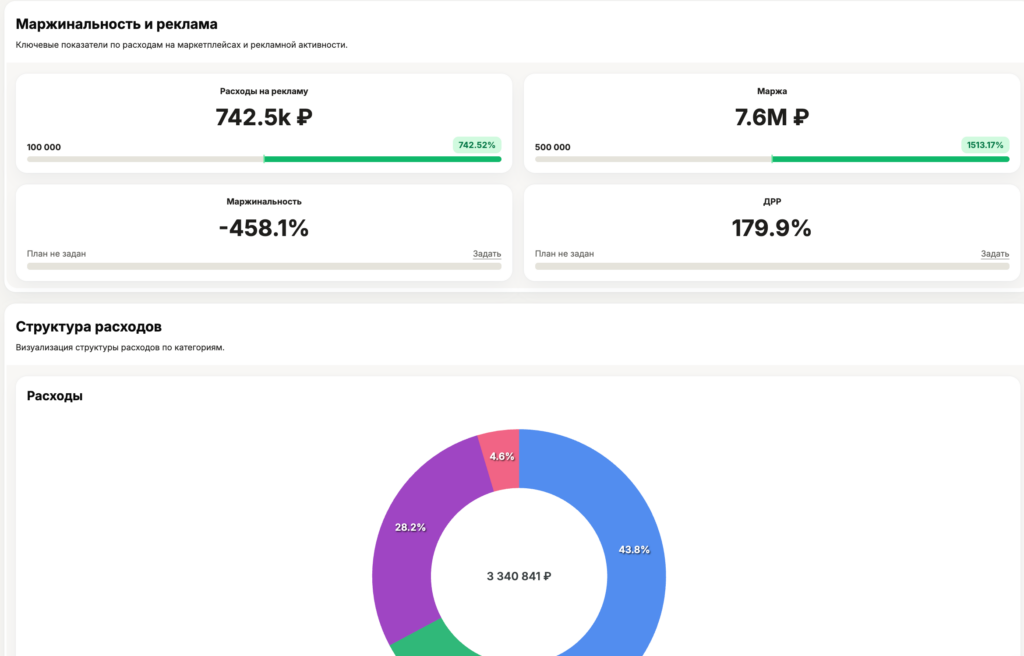Select the green donut chart segment
The width and height of the screenshot is (1024, 656).
click(x=420, y=644)
